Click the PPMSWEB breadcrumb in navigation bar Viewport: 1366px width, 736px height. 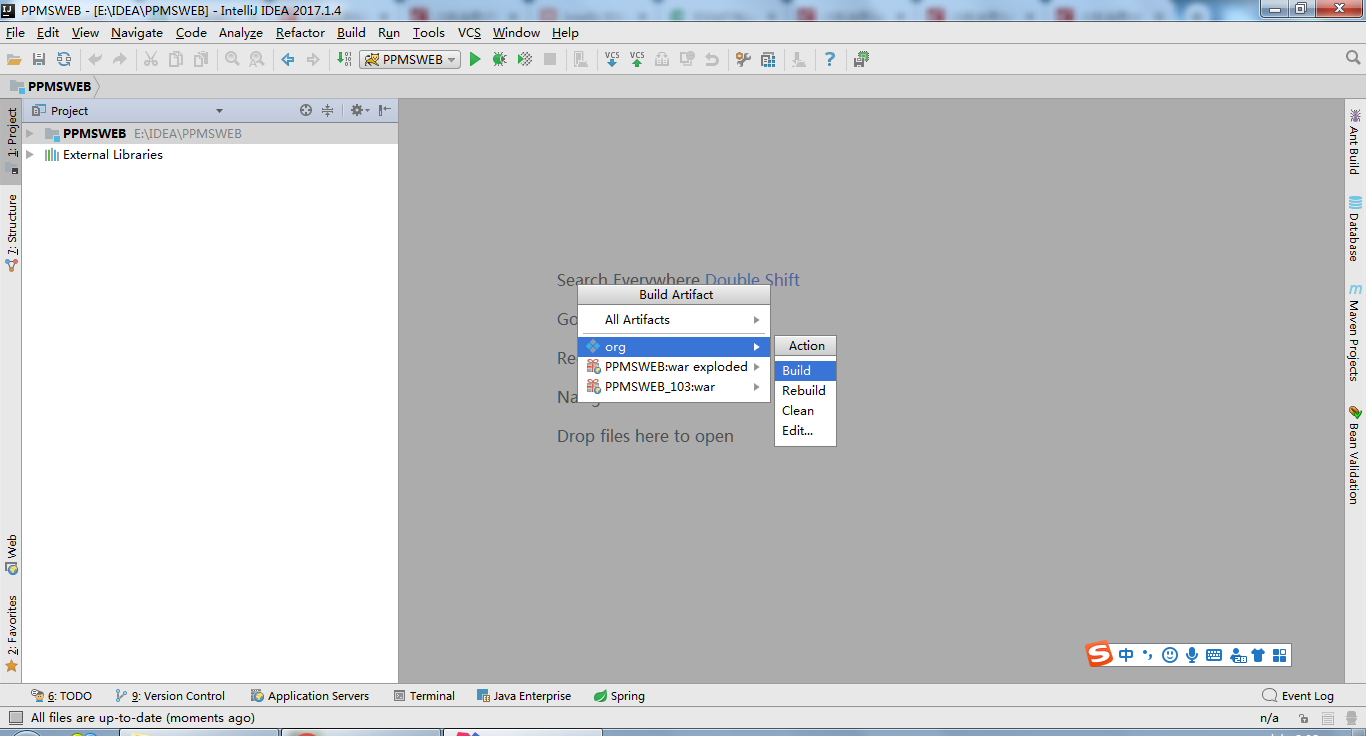tap(50, 86)
